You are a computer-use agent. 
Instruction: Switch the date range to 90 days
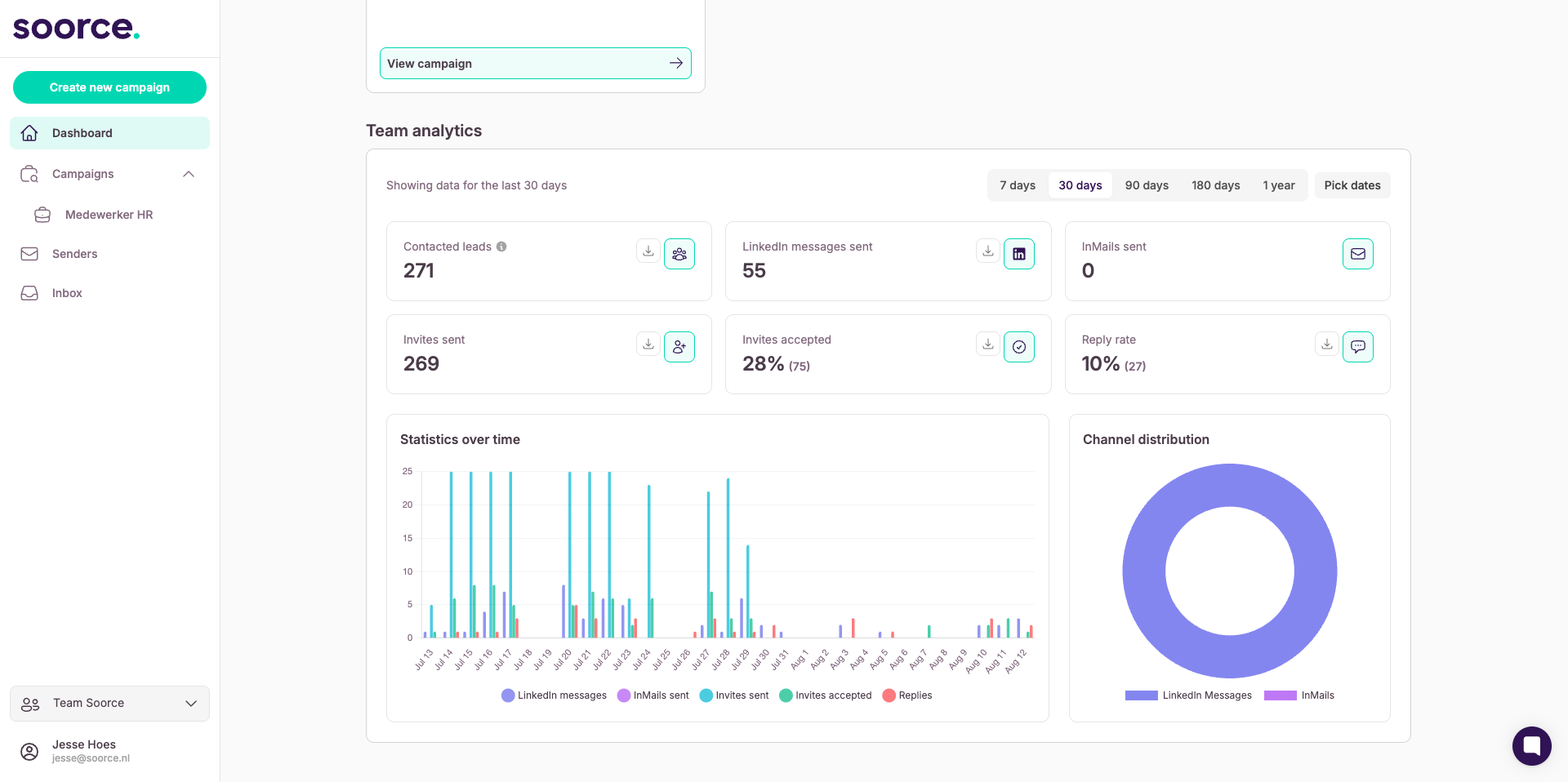pyautogui.click(x=1147, y=185)
